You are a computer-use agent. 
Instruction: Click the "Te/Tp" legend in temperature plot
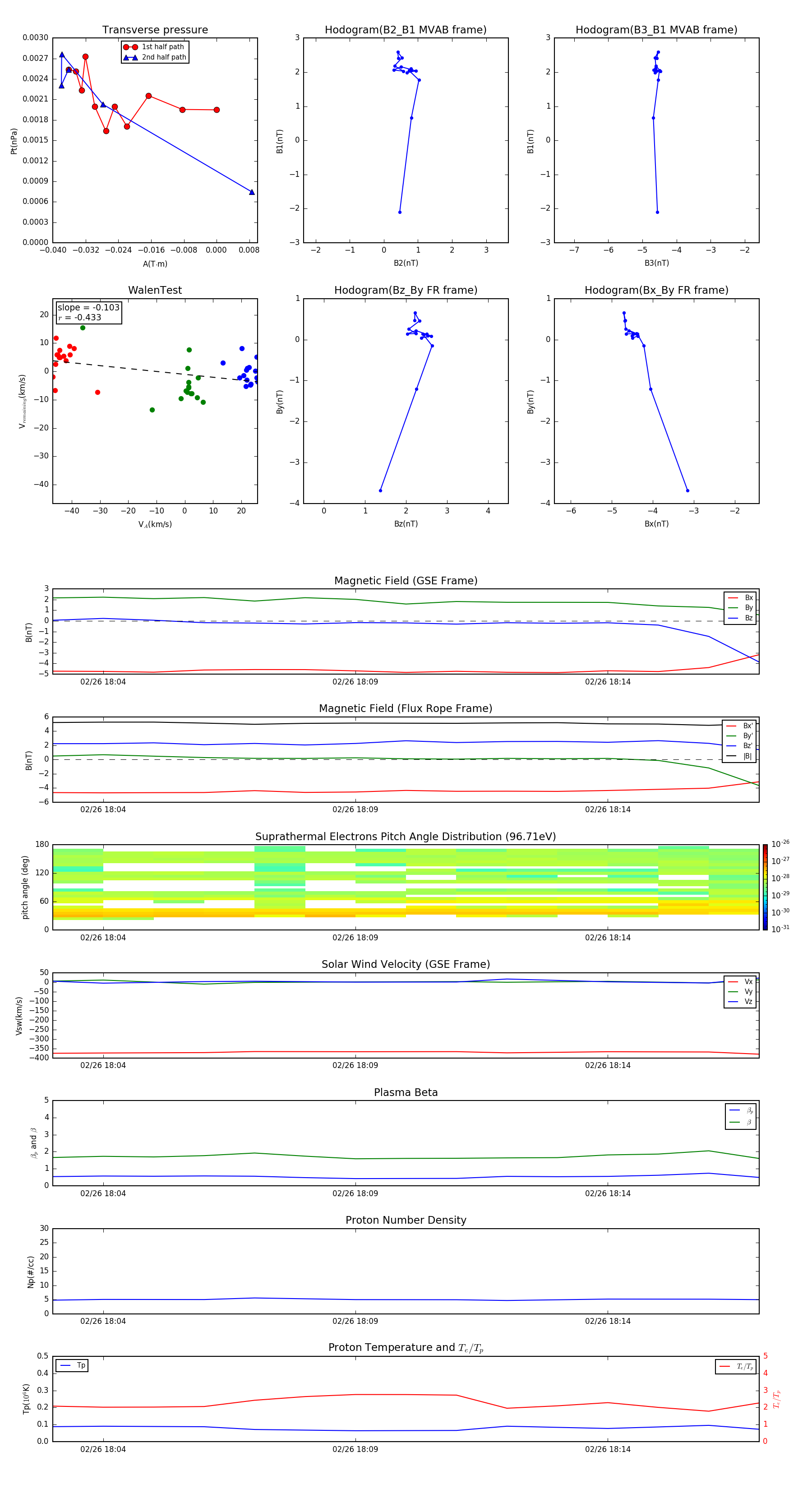736,1366
